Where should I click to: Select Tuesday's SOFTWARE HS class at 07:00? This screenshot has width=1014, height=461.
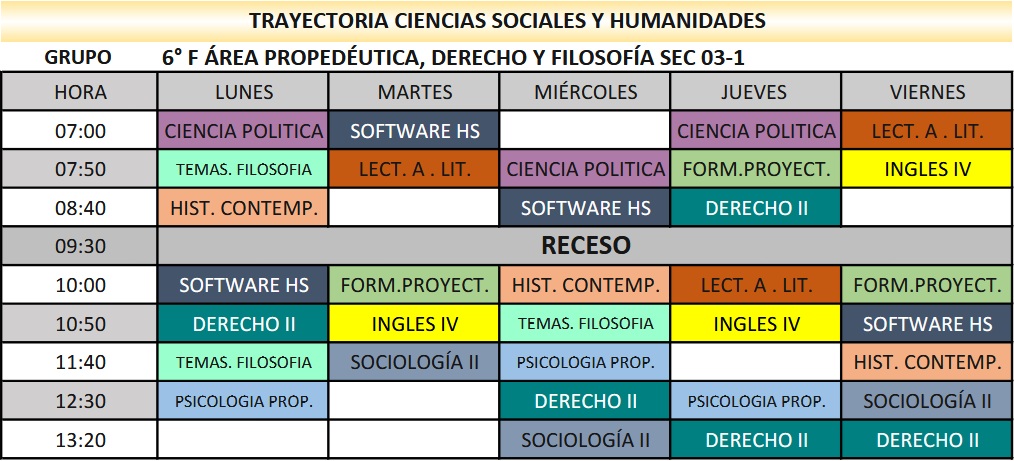[414, 131]
